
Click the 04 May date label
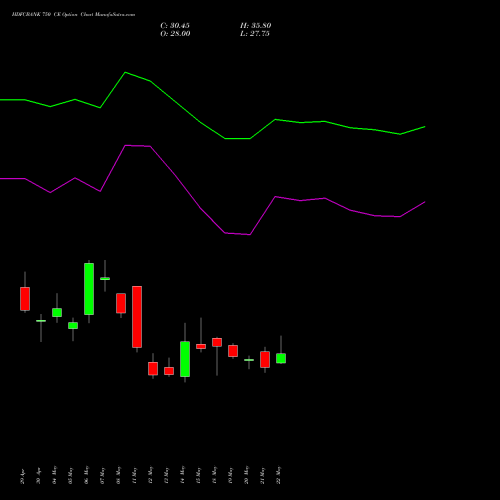(x=54, y=475)
